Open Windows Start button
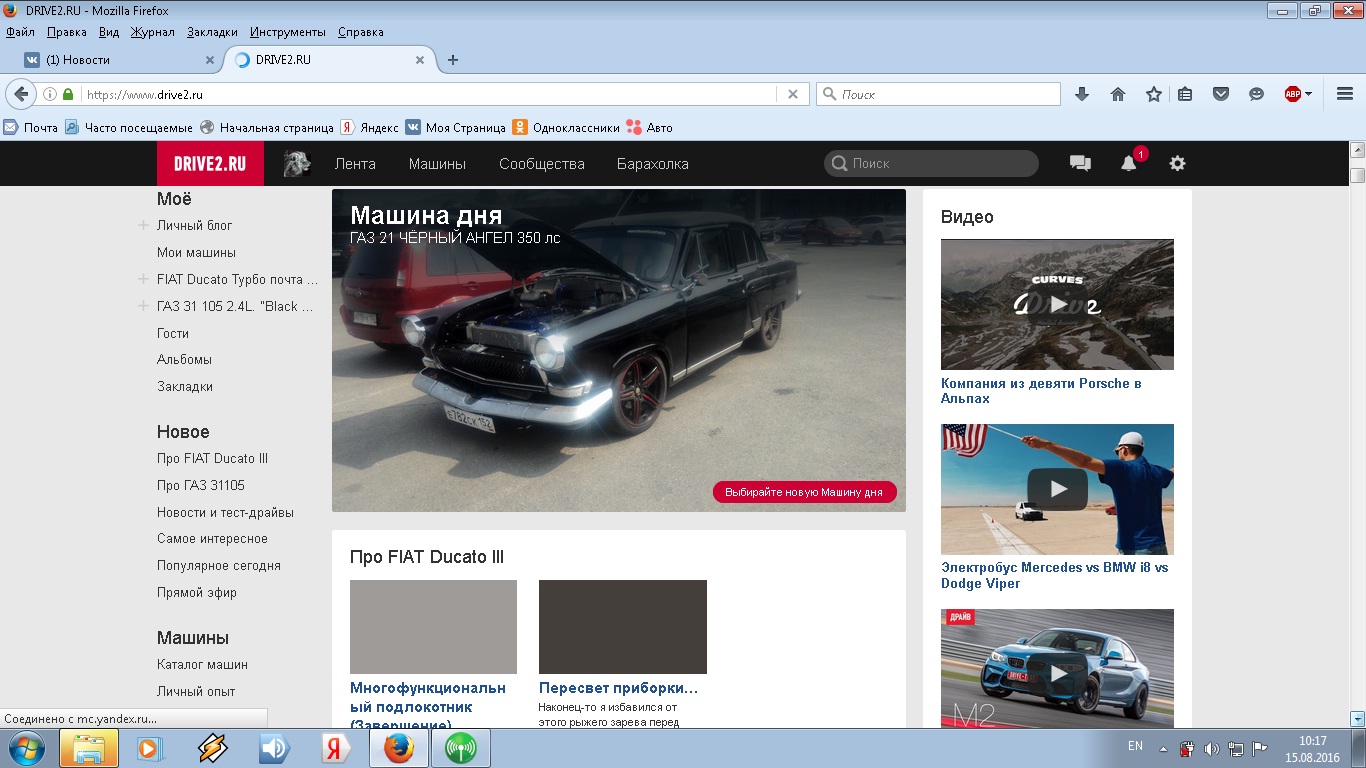 point(25,748)
